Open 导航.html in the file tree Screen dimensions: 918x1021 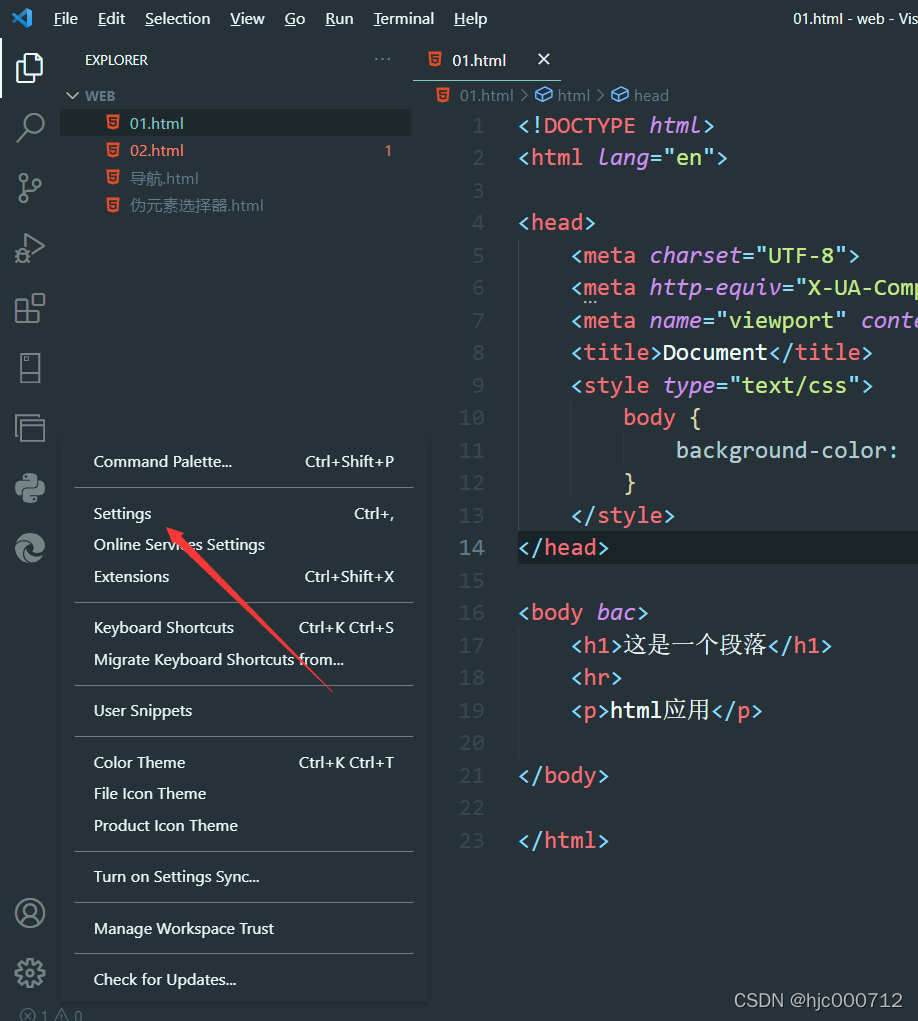pyautogui.click(x=236, y=178)
